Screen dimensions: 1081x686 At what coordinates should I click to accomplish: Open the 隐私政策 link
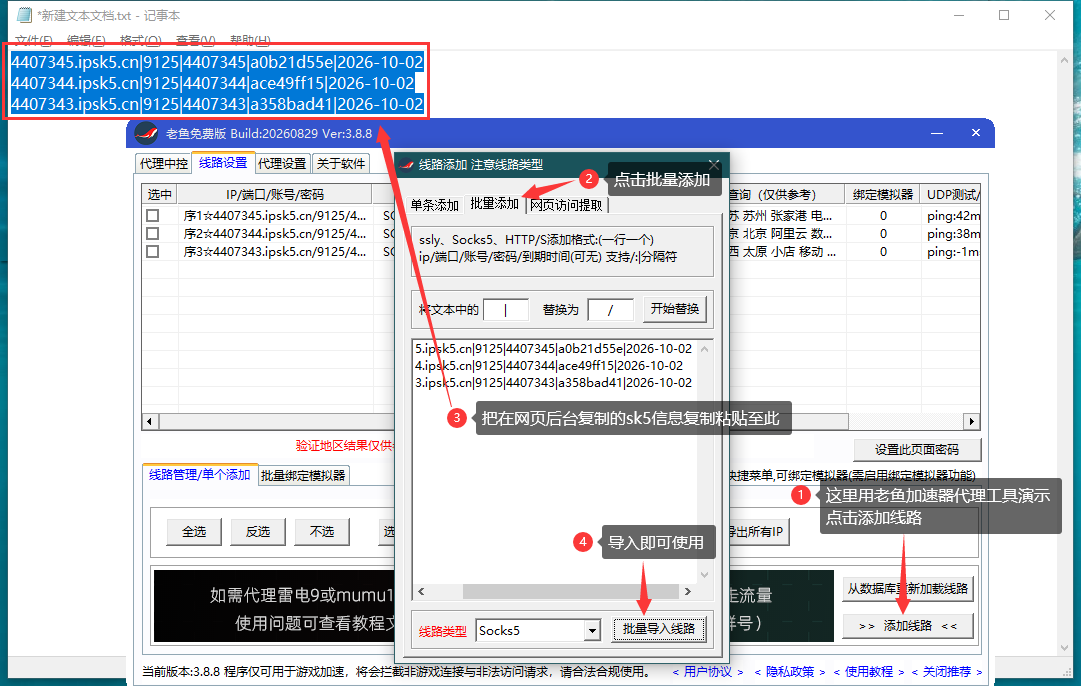click(x=790, y=672)
